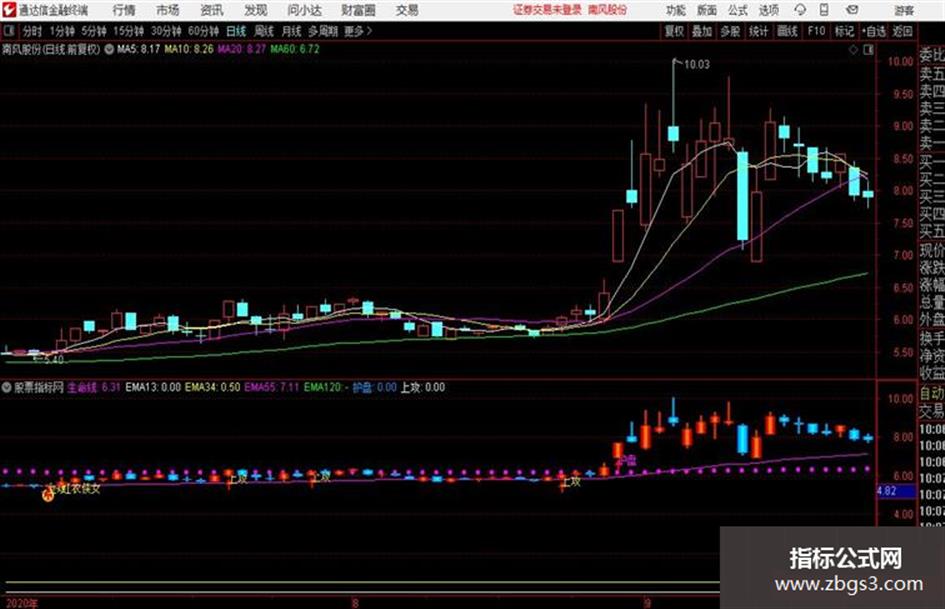945x609 pixels.
Task: Switch to 30分钟 period tab
Action: pos(166,31)
